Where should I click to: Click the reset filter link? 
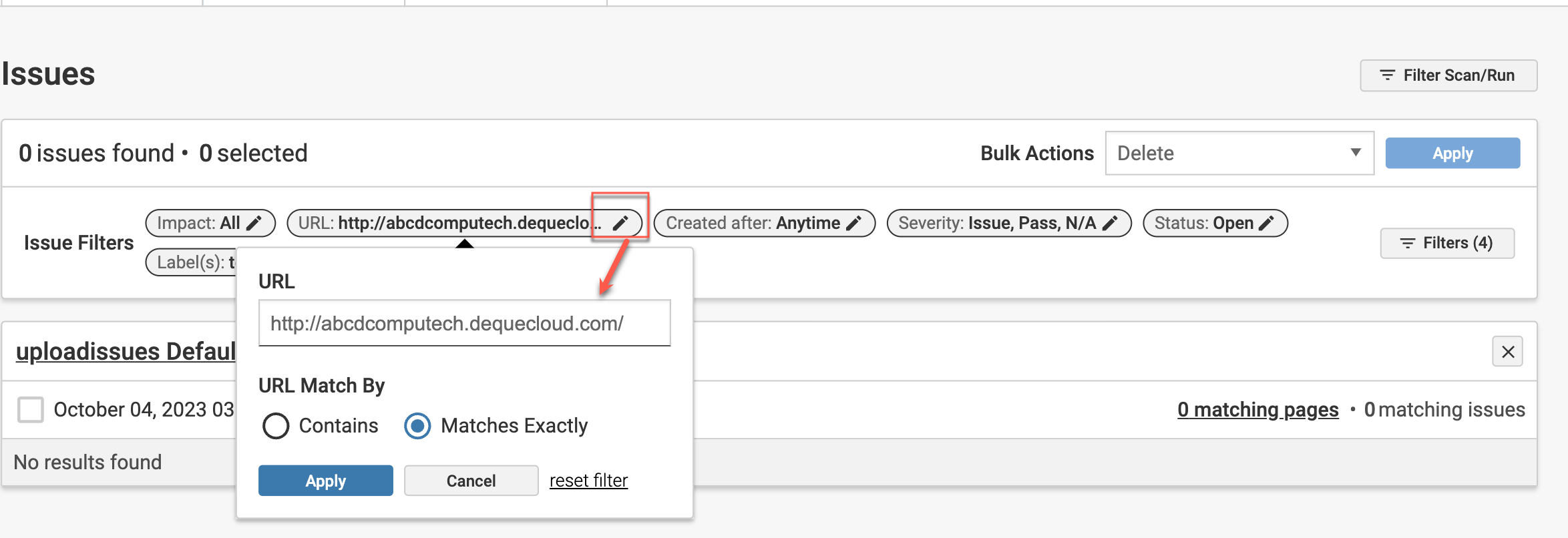588,481
